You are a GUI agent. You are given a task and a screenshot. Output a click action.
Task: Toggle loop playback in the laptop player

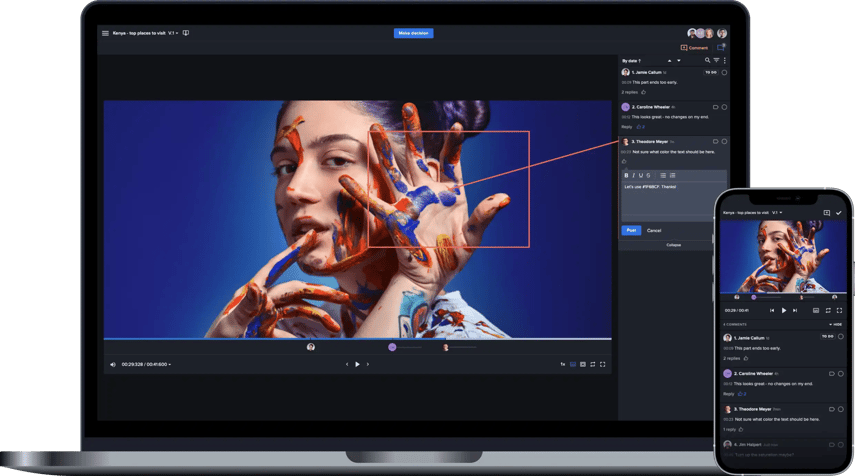click(593, 364)
